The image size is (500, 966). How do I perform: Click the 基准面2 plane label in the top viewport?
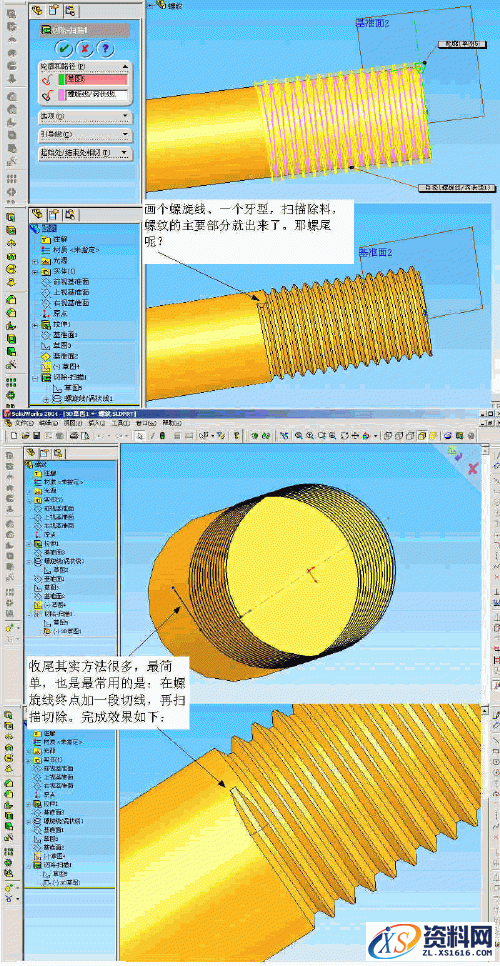pyautogui.click(x=374, y=23)
